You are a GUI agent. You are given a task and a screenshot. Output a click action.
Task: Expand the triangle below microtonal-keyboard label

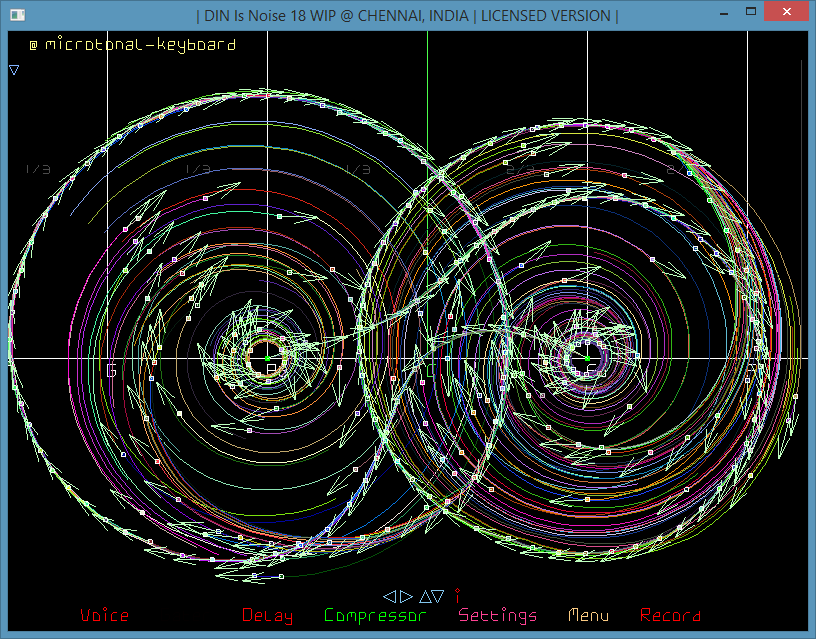tap(14, 70)
